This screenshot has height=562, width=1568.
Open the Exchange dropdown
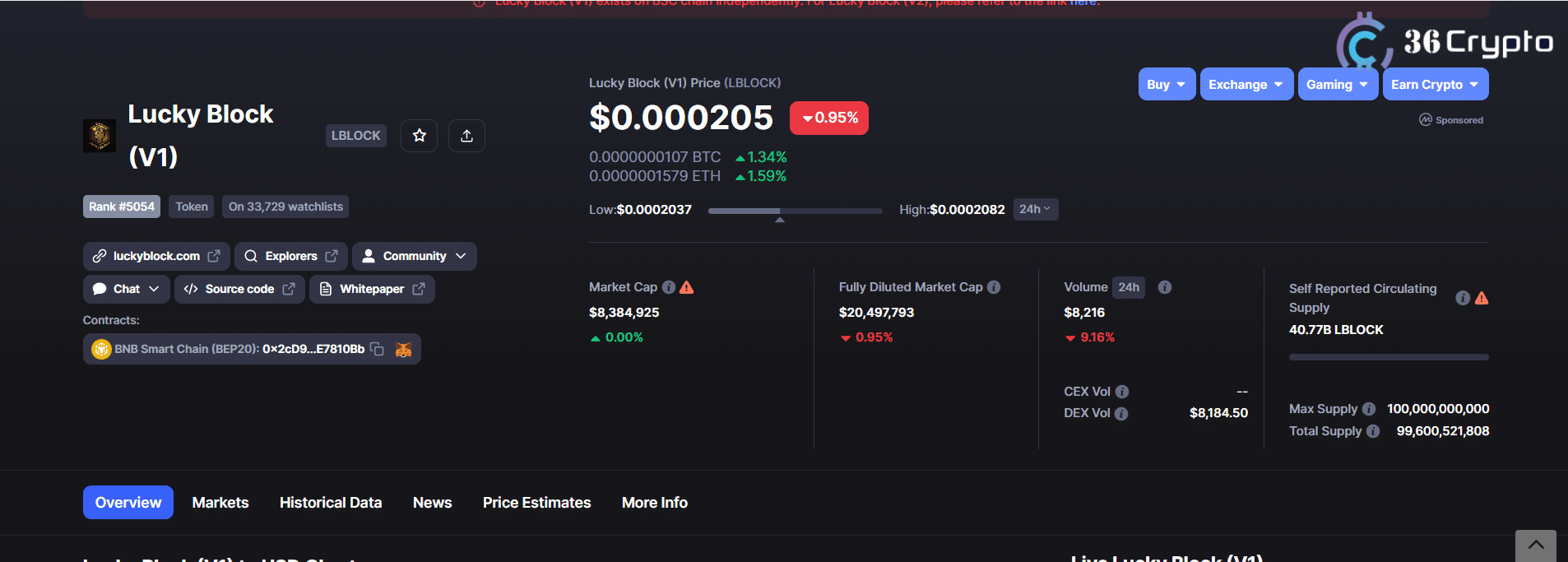(1246, 84)
